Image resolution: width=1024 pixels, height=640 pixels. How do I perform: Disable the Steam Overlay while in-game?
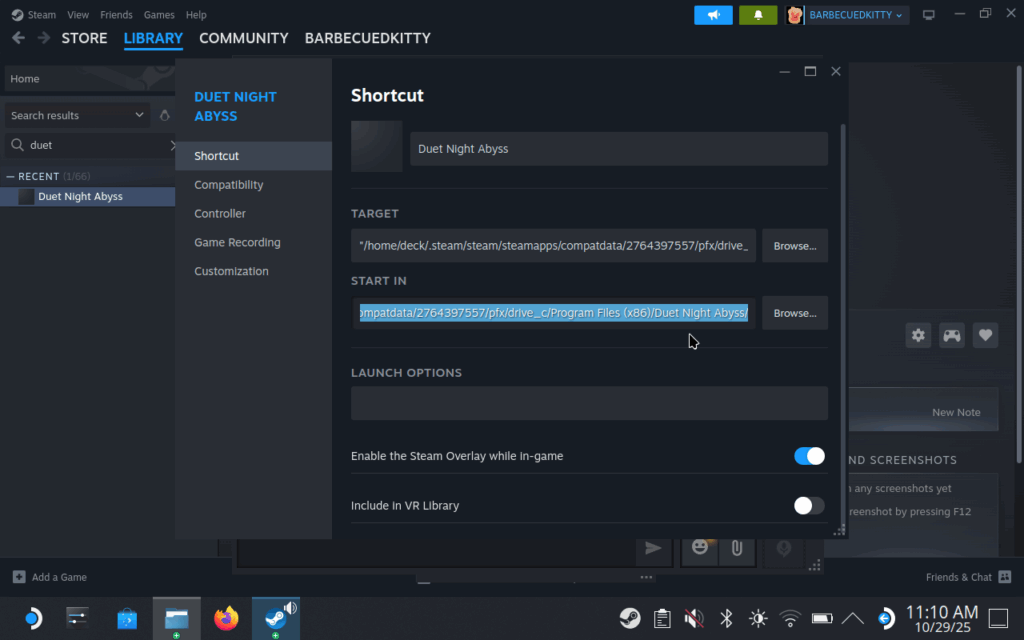808,456
